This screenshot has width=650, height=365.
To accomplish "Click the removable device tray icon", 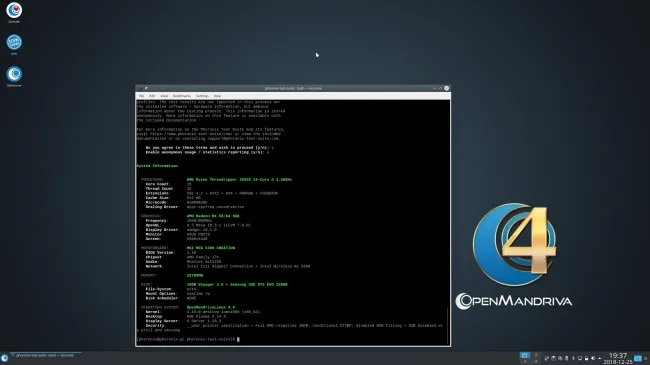I will click(x=567, y=358).
